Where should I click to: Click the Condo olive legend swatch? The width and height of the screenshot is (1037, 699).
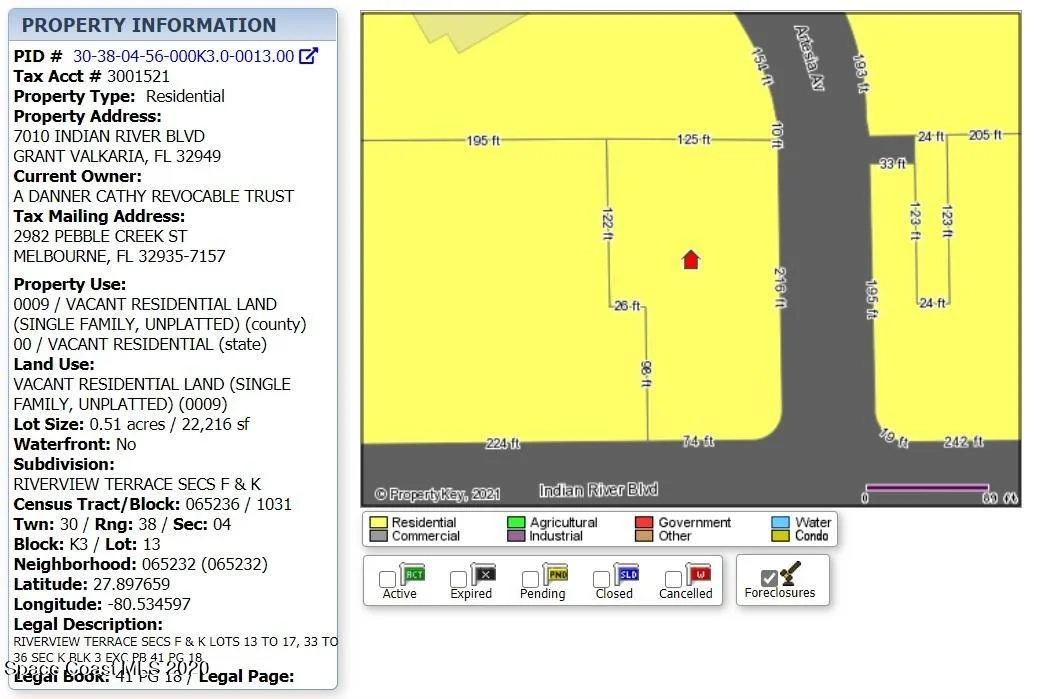coord(780,536)
